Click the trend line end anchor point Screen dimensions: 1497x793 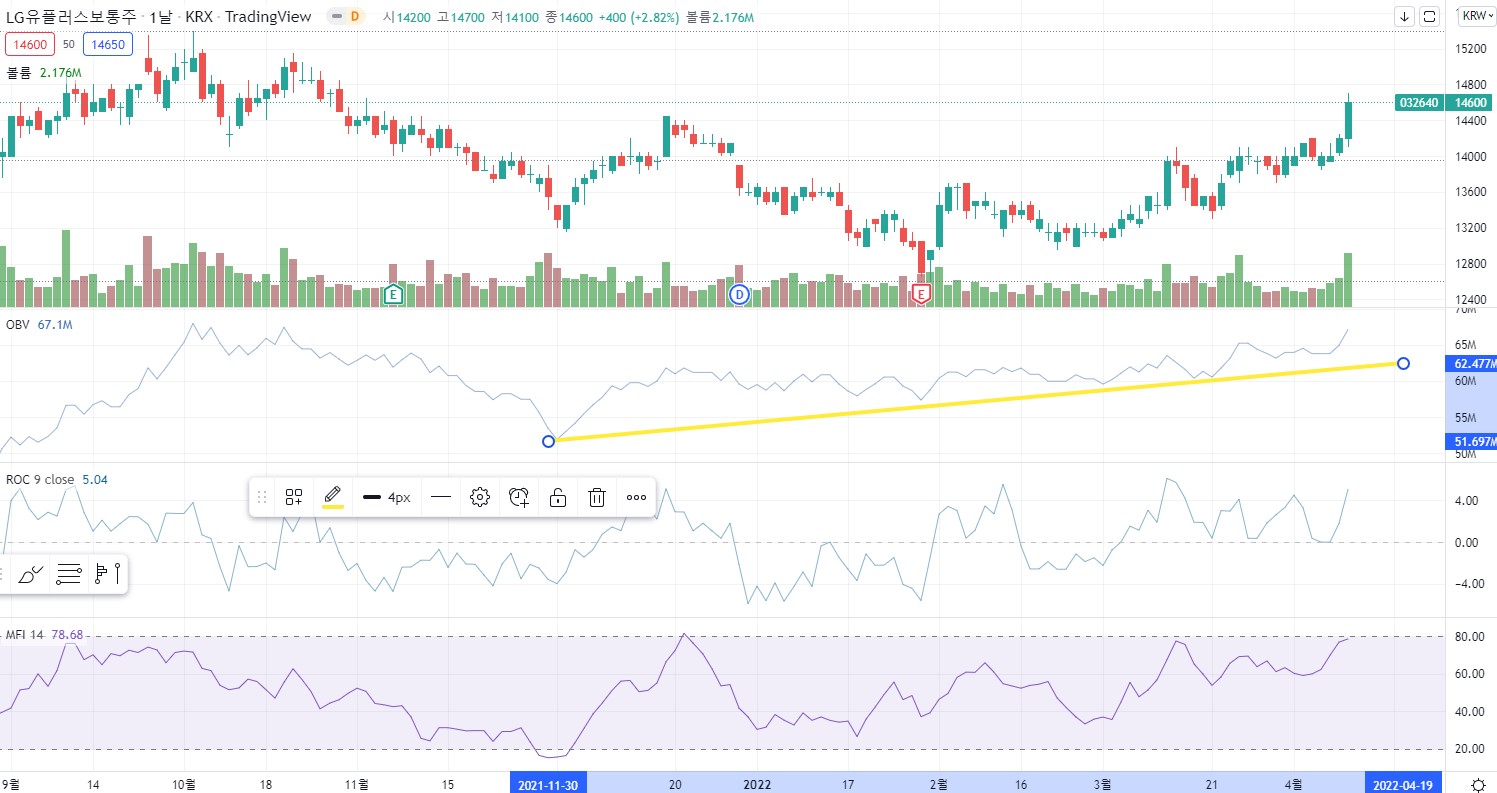click(x=1403, y=363)
